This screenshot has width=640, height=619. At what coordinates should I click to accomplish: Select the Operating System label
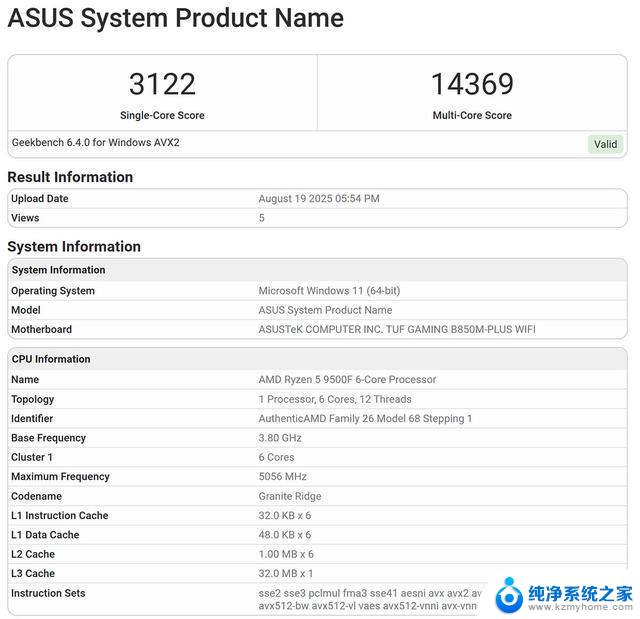(x=53, y=291)
